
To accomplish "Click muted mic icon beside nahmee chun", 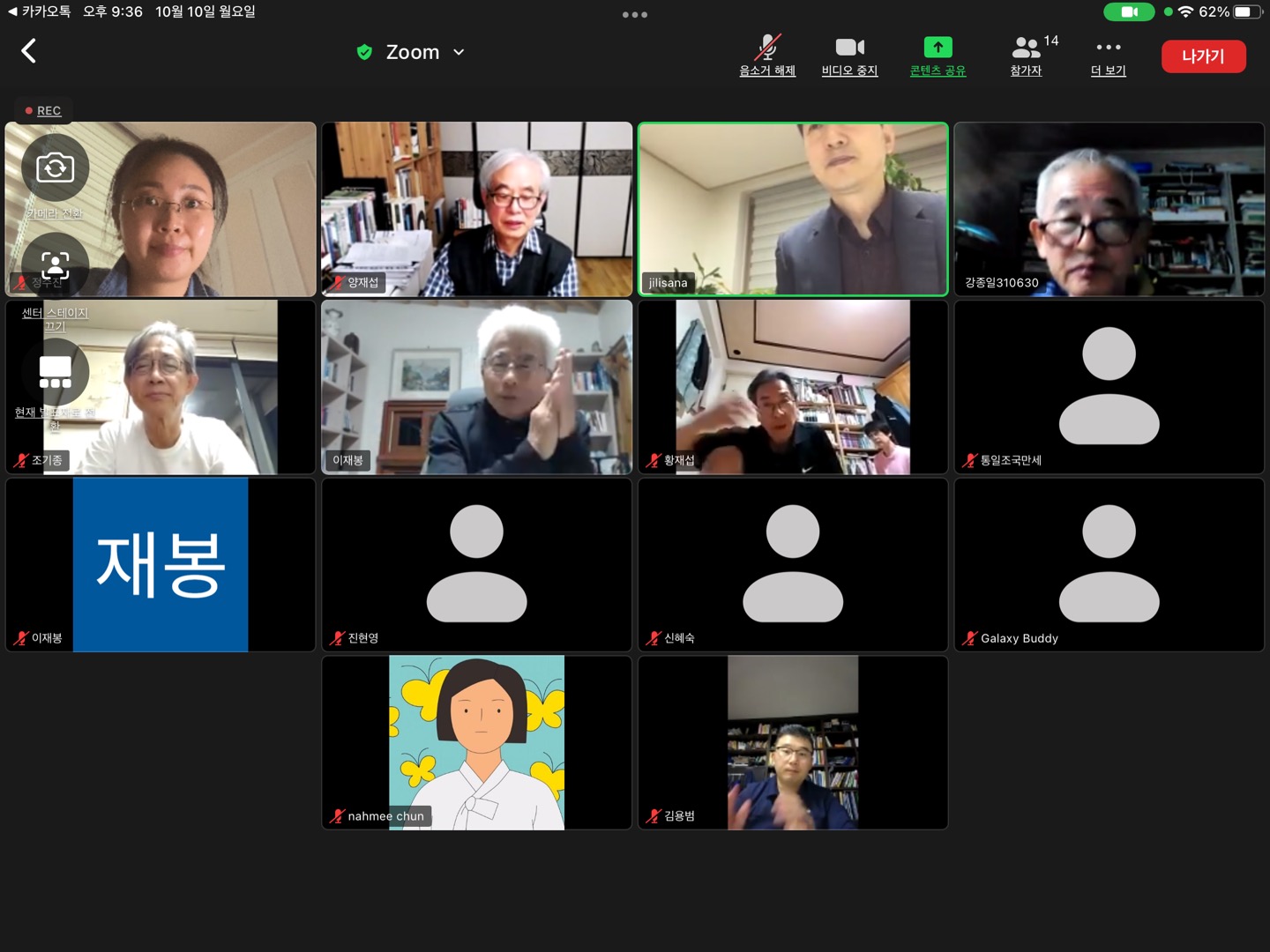I will (x=338, y=816).
